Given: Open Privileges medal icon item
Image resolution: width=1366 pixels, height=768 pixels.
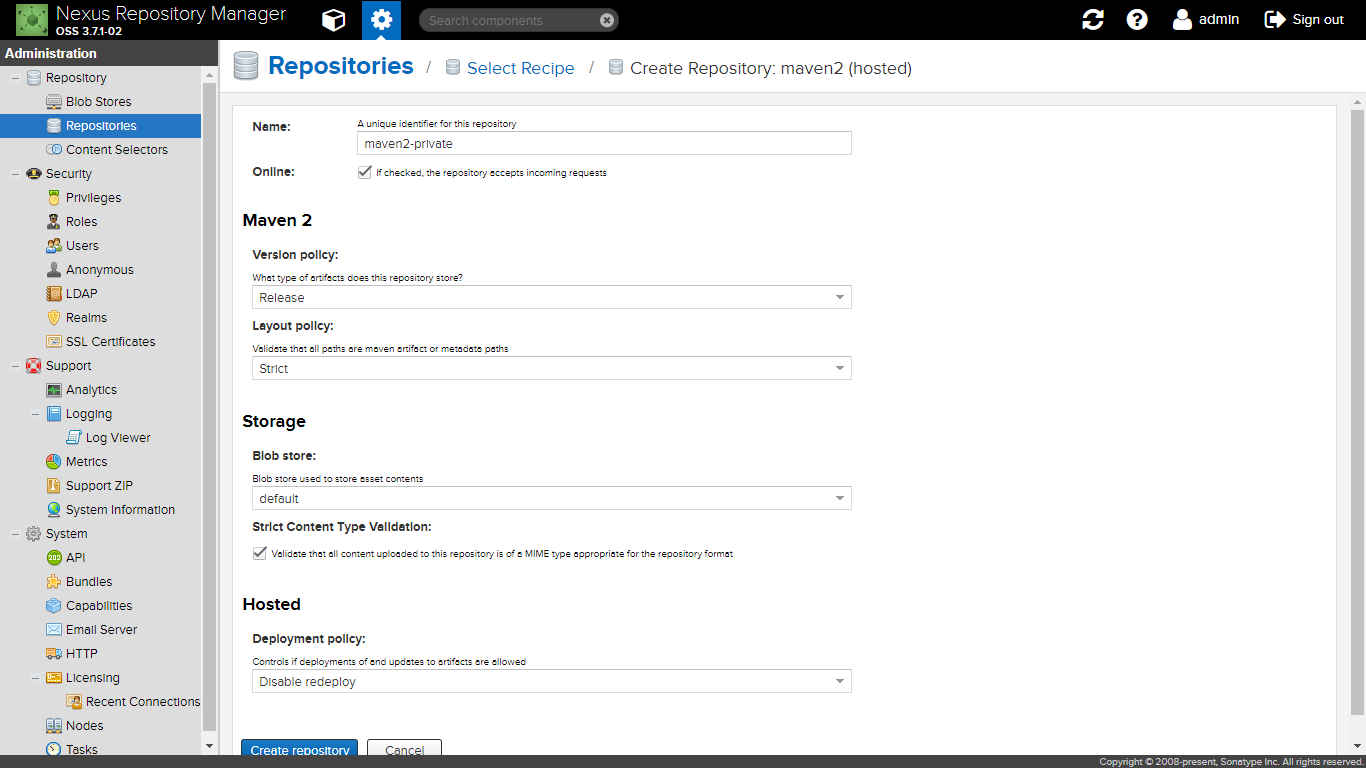Looking at the screenshot, I should (x=54, y=198).
